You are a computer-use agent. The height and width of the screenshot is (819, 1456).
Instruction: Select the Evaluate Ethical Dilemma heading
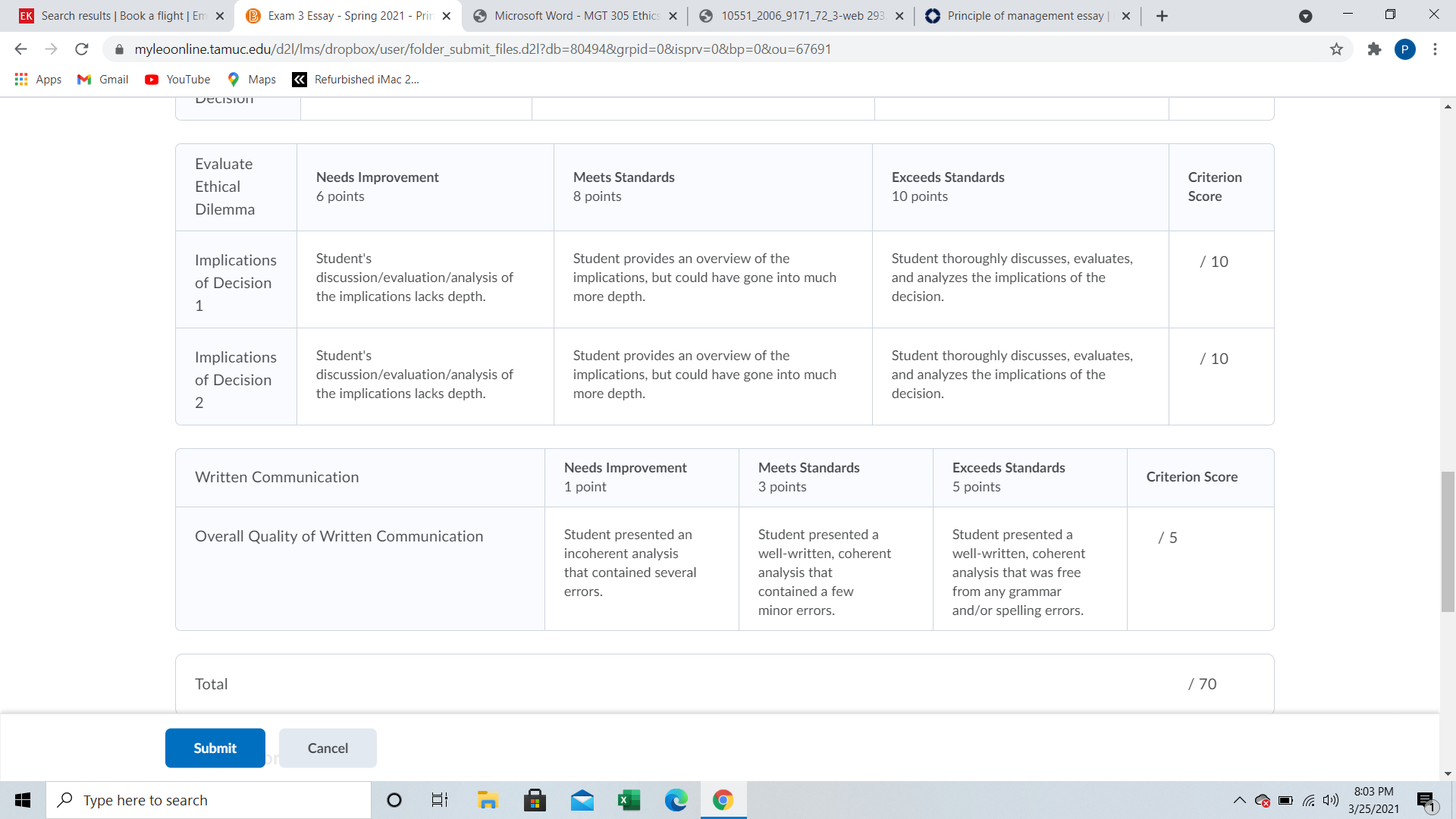(x=224, y=187)
